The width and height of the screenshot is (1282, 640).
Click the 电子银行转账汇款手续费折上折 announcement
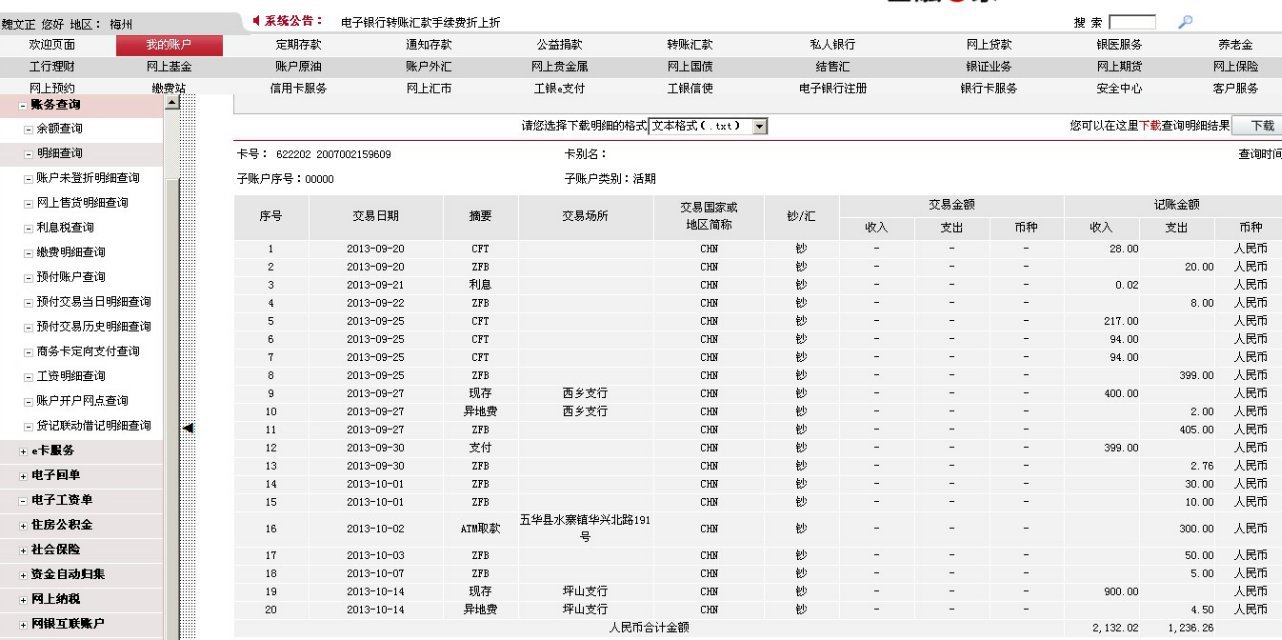[420, 22]
